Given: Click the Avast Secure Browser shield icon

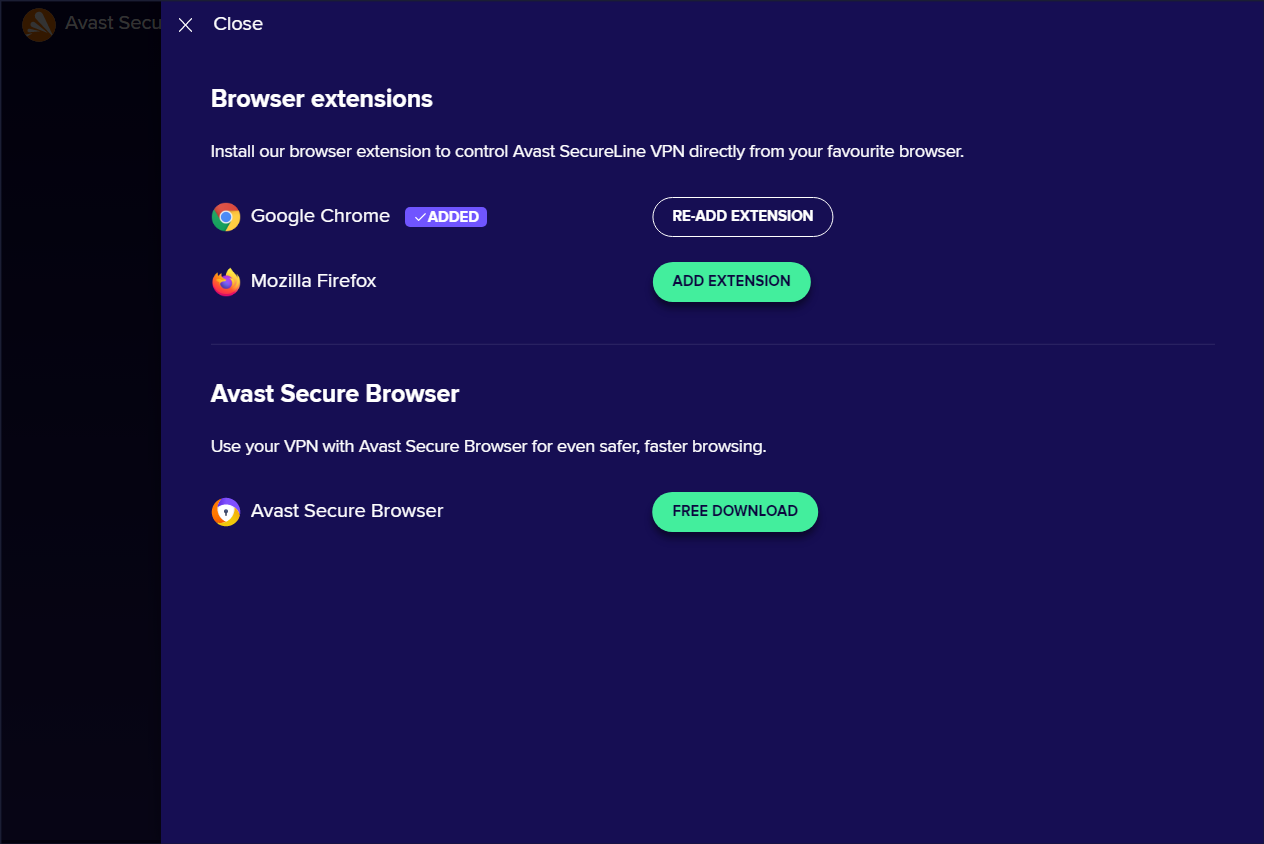Looking at the screenshot, I should click(x=226, y=512).
